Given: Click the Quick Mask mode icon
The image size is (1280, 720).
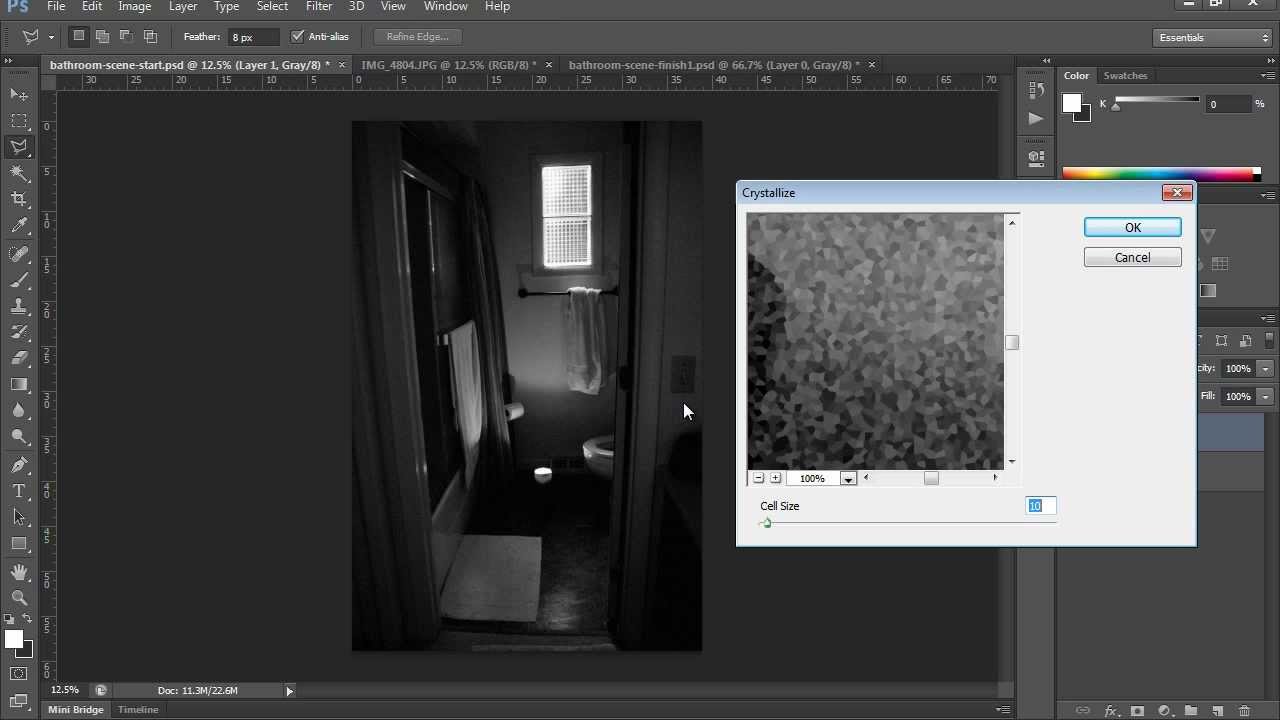Looking at the screenshot, I should pyautogui.click(x=19, y=674).
